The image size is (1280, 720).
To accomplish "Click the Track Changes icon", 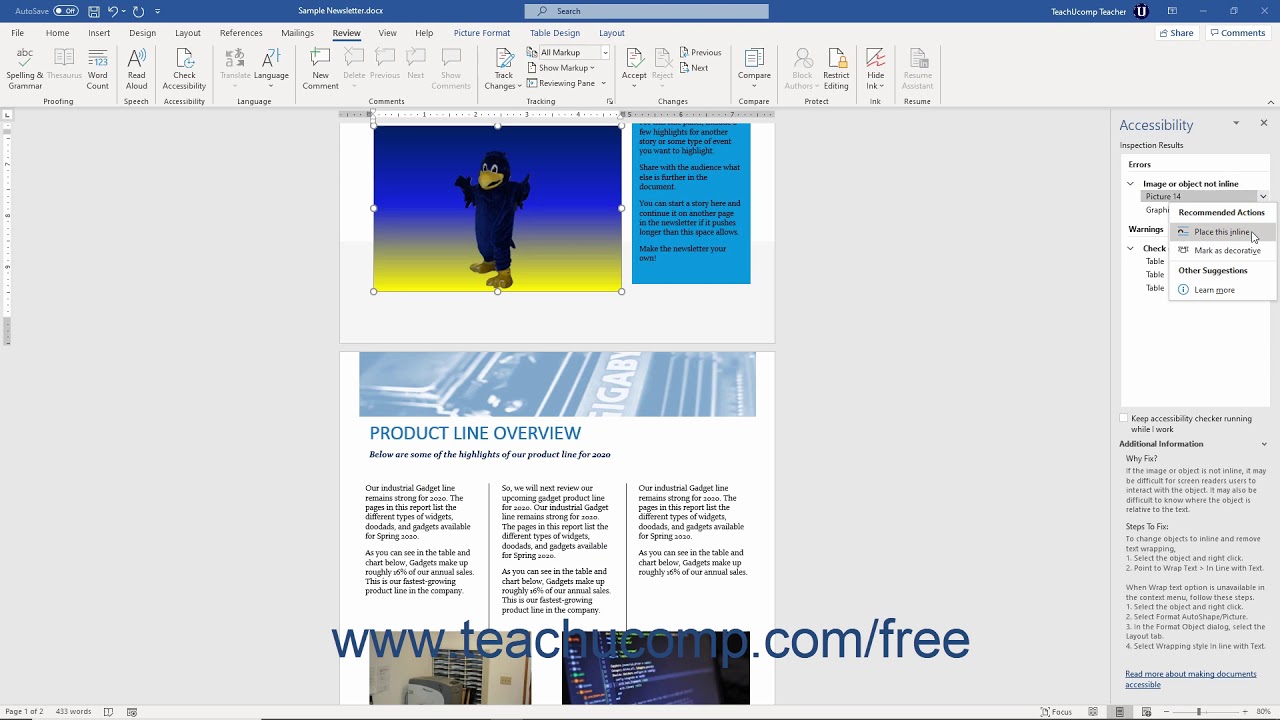I will click(x=504, y=58).
